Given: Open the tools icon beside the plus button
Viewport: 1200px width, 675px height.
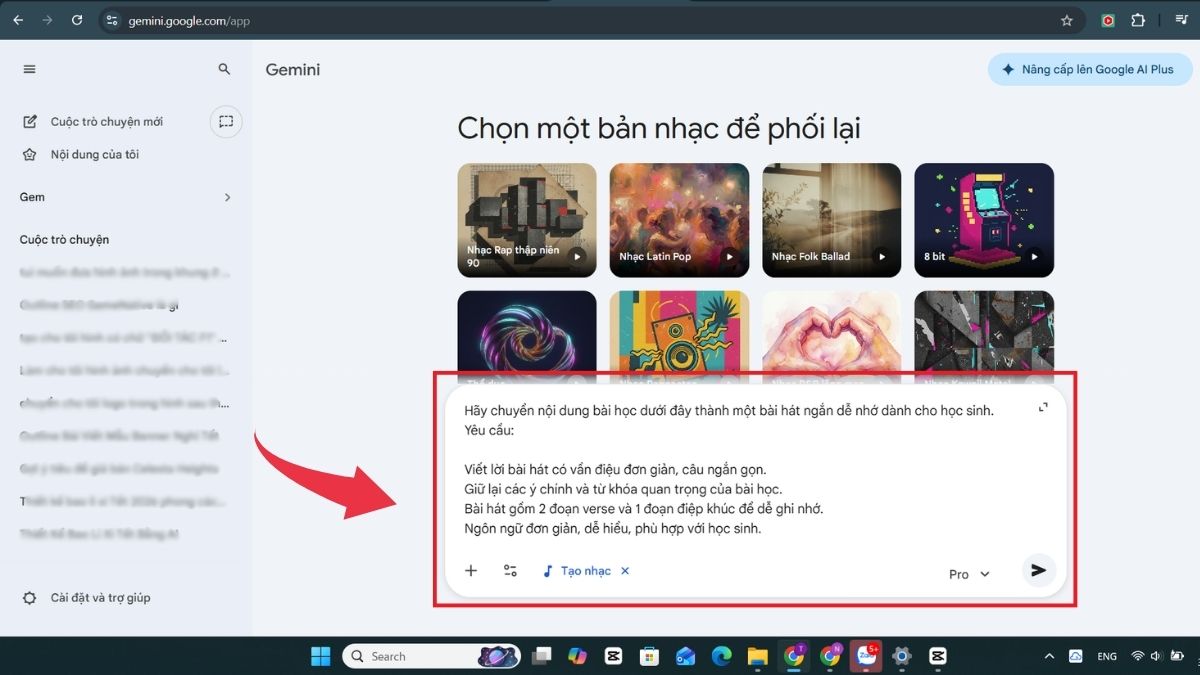Looking at the screenshot, I should point(510,570).
